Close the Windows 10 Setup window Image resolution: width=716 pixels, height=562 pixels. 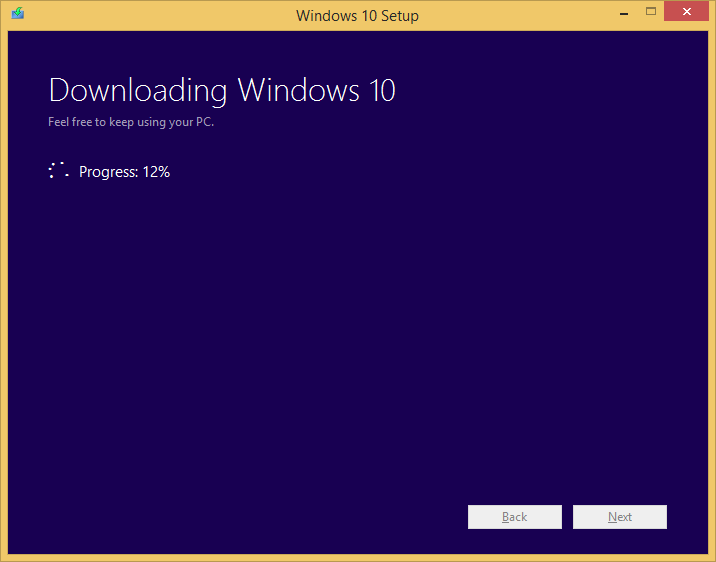click(690, 12)
